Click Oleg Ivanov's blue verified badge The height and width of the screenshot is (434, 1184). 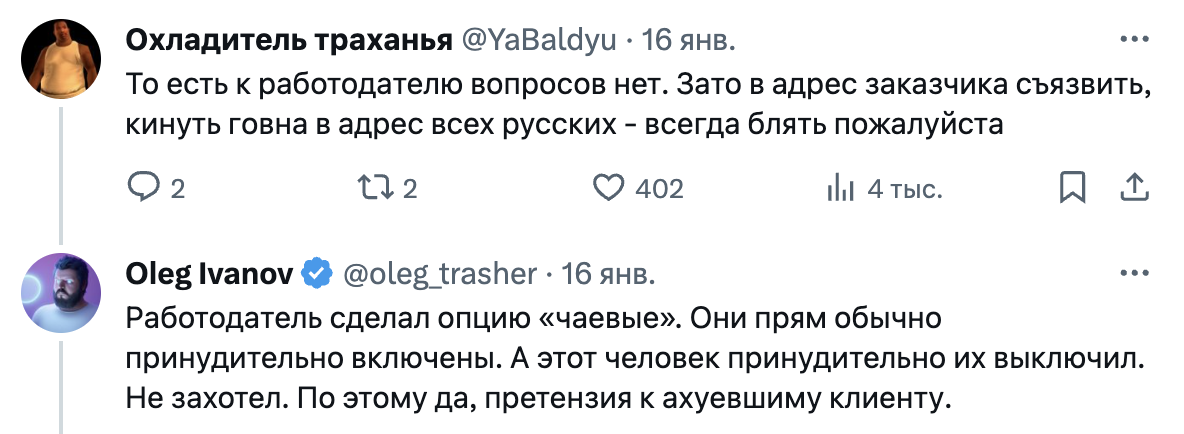coord(319,272)
